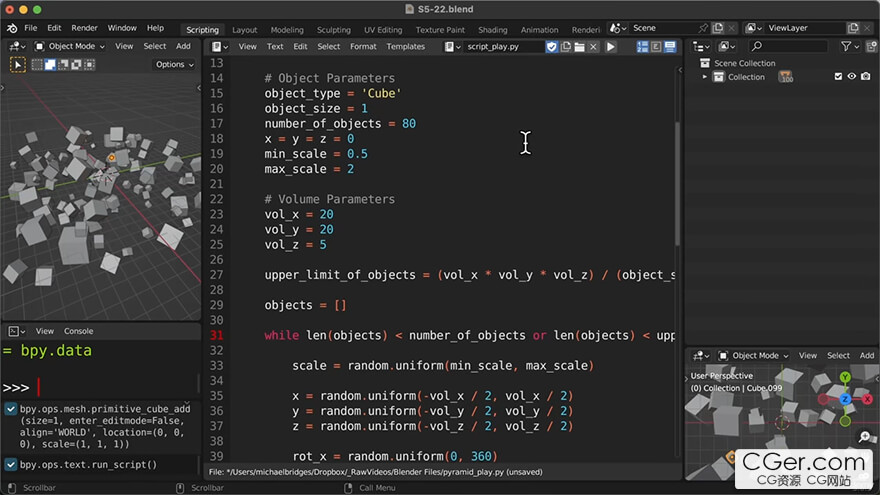Open the text datablock browse dropdown
Screen dimensions: 880x495
(x=453, y=47)
